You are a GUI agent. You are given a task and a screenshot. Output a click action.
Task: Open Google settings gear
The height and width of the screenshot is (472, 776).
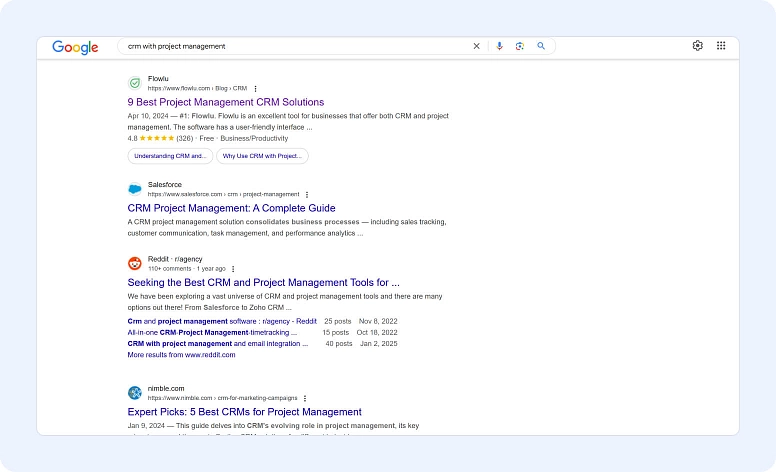[x=698, y=46]
